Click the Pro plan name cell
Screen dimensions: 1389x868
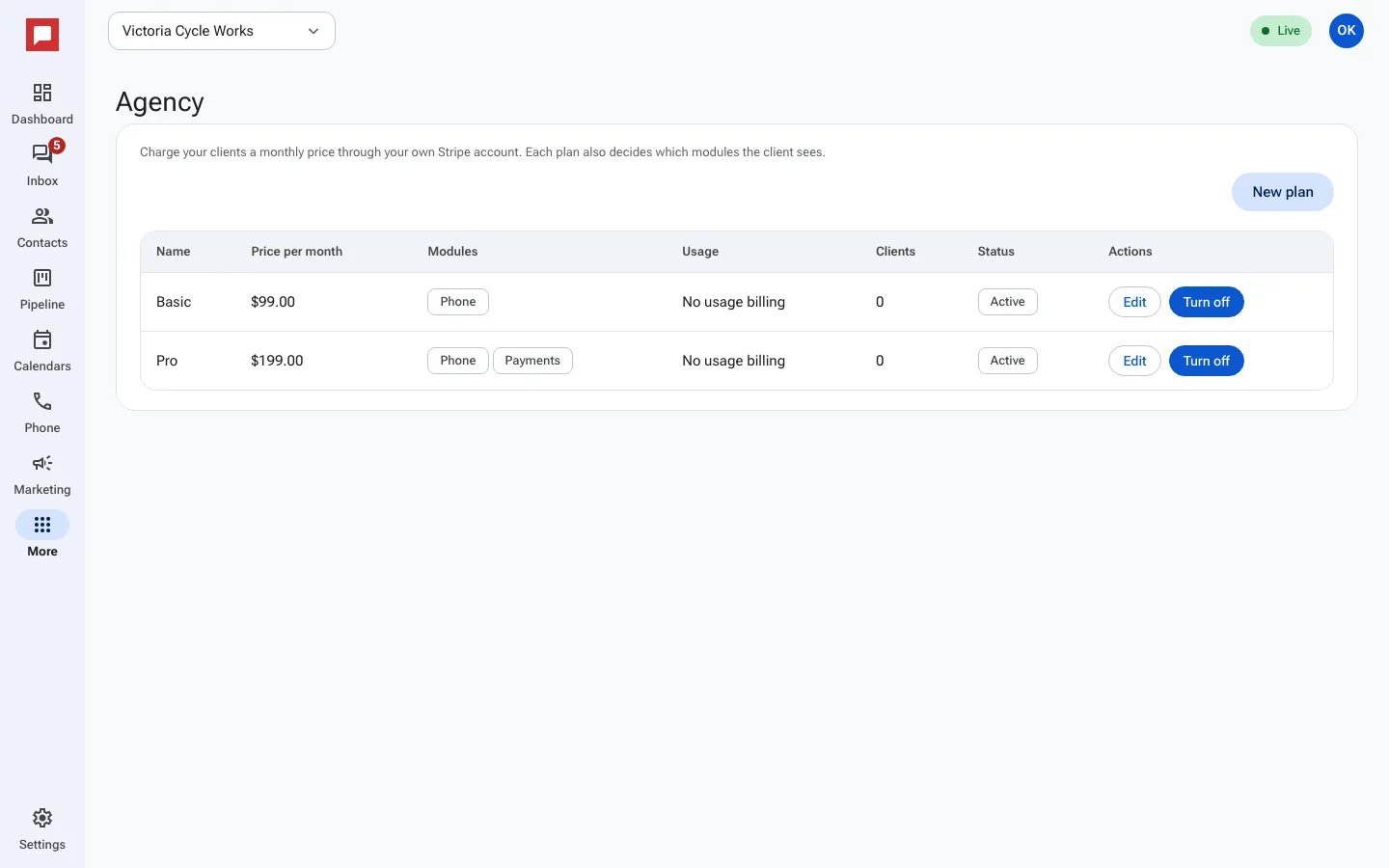(x=167, y=361)
